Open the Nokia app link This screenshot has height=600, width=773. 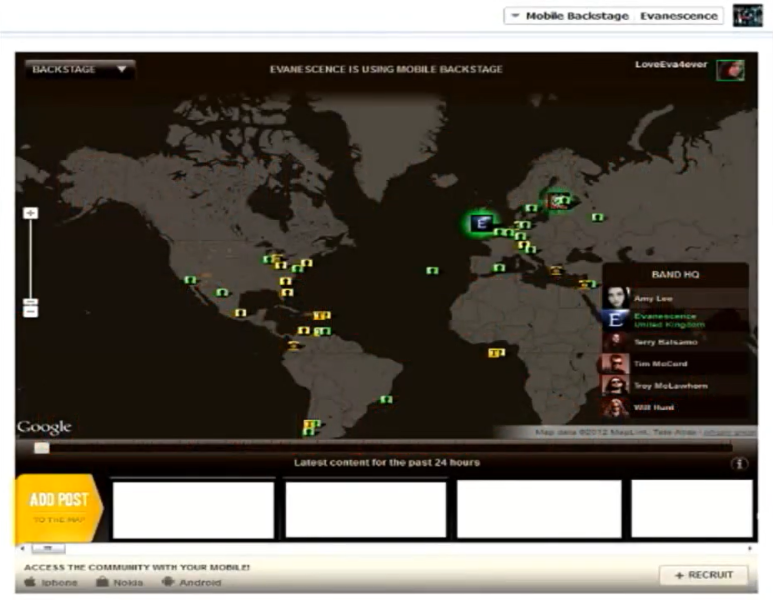point(120,582)
